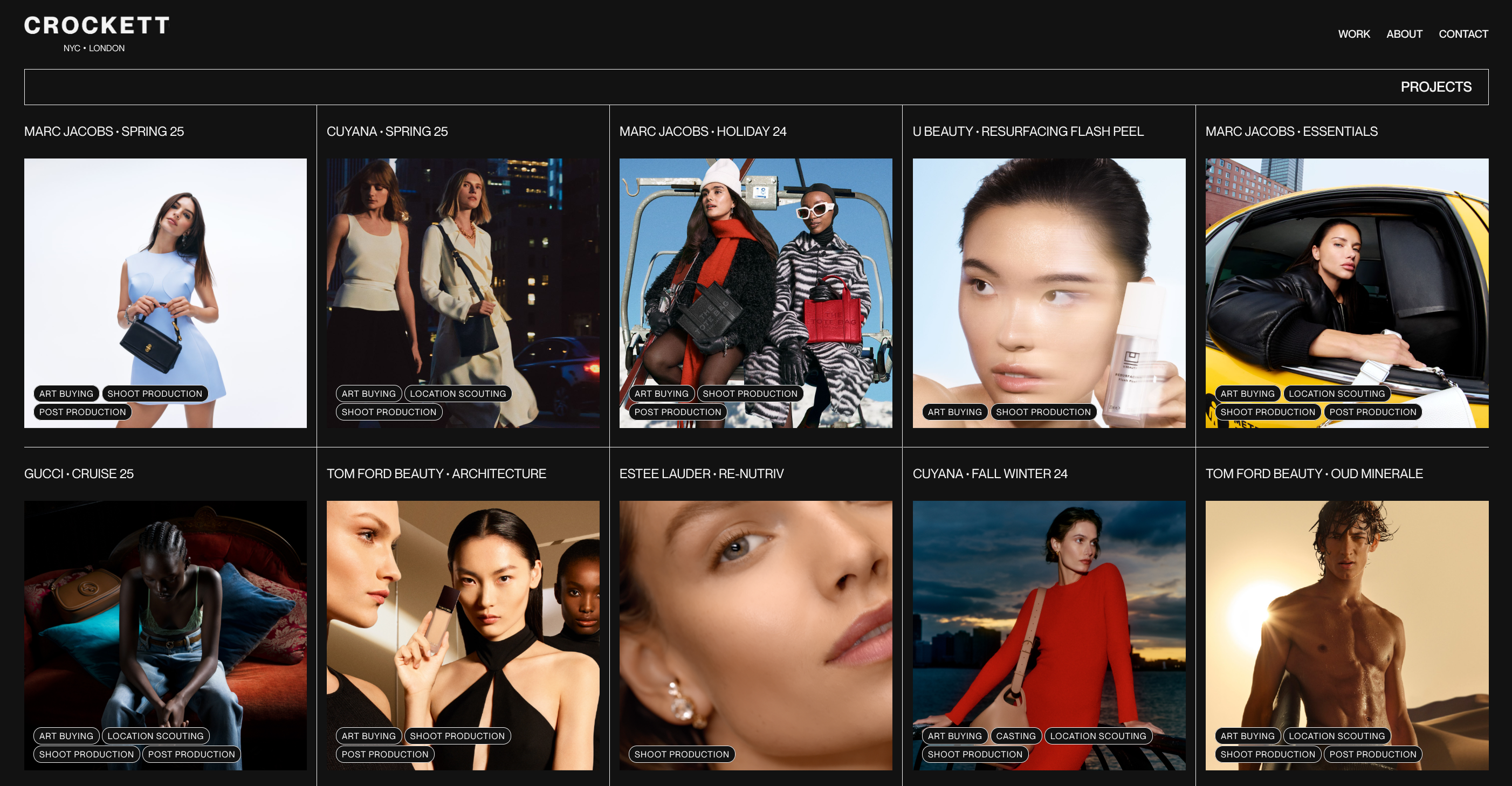
Task: Click Shoot Production tag on Cuyana Fall Winter 24
Action: pyautogui.click(x=975, y=754)
